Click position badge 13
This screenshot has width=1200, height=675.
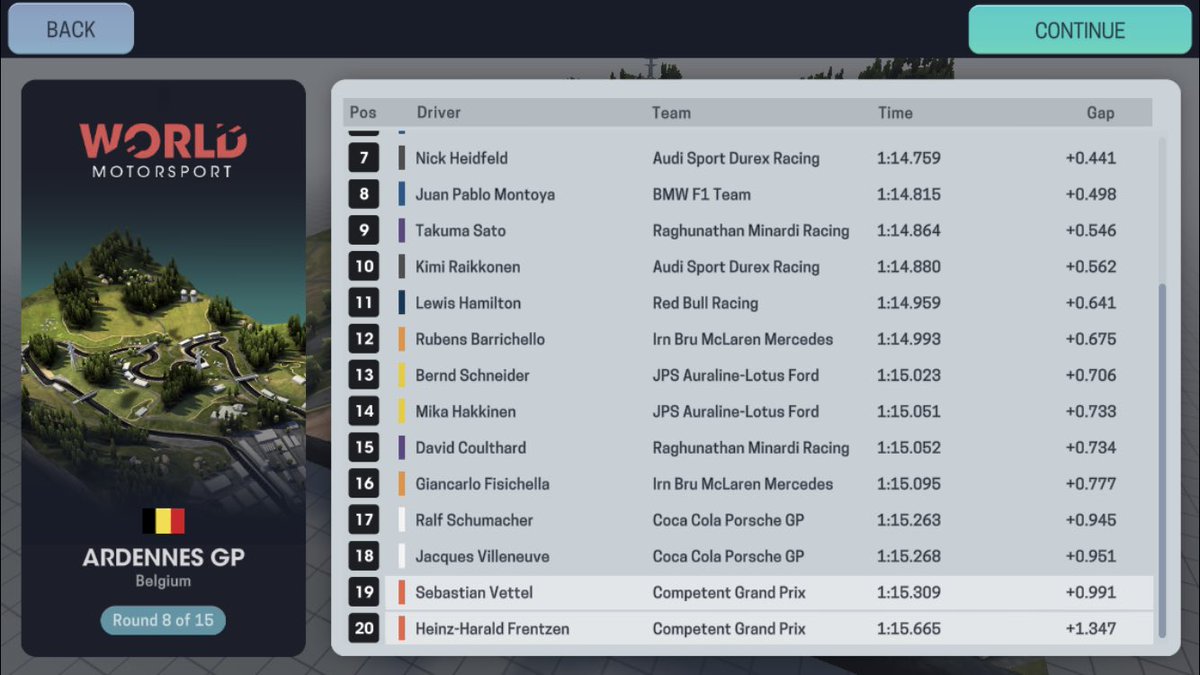pos(364,375)
